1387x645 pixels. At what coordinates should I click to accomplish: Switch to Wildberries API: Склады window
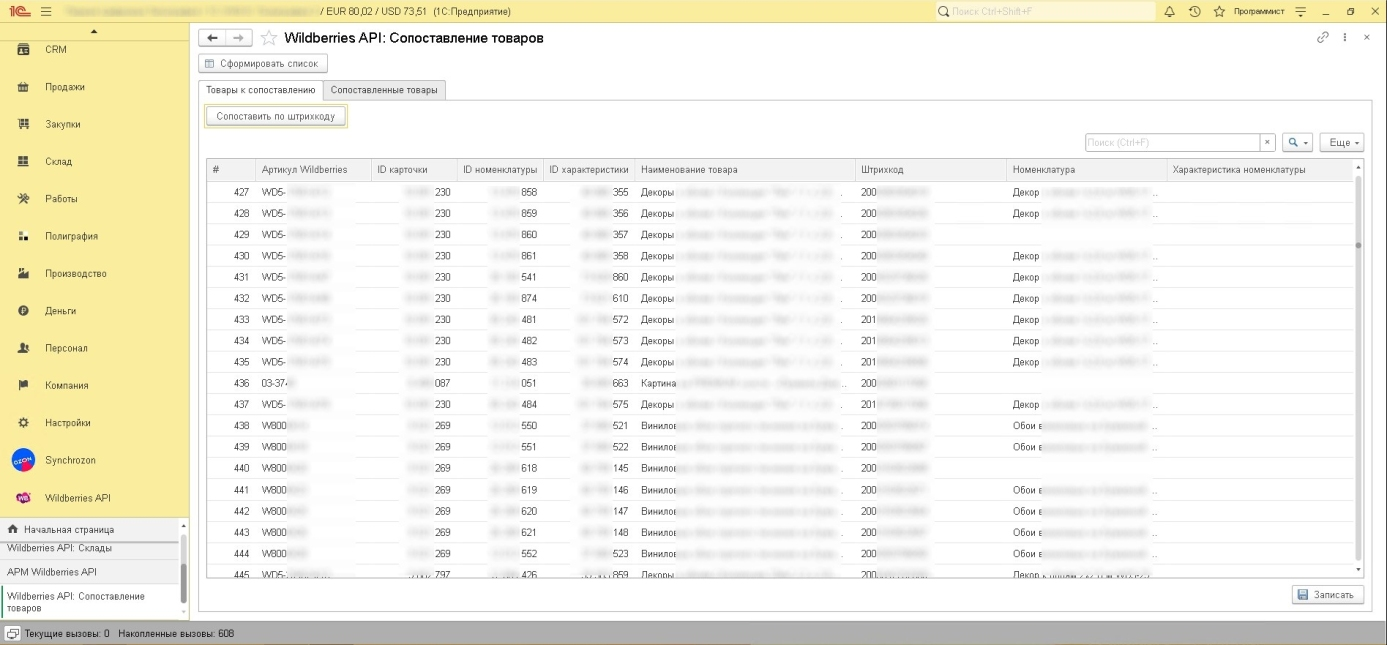(90, 548)
